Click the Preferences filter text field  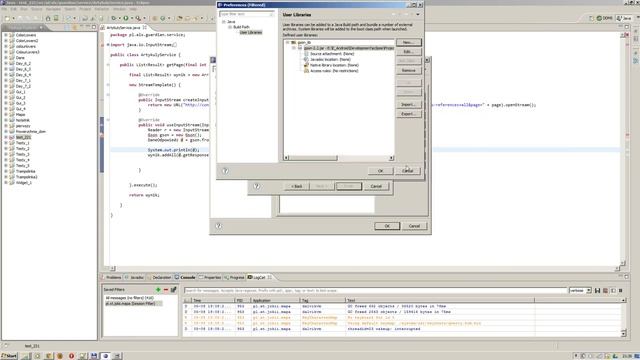tap(247, 14)
